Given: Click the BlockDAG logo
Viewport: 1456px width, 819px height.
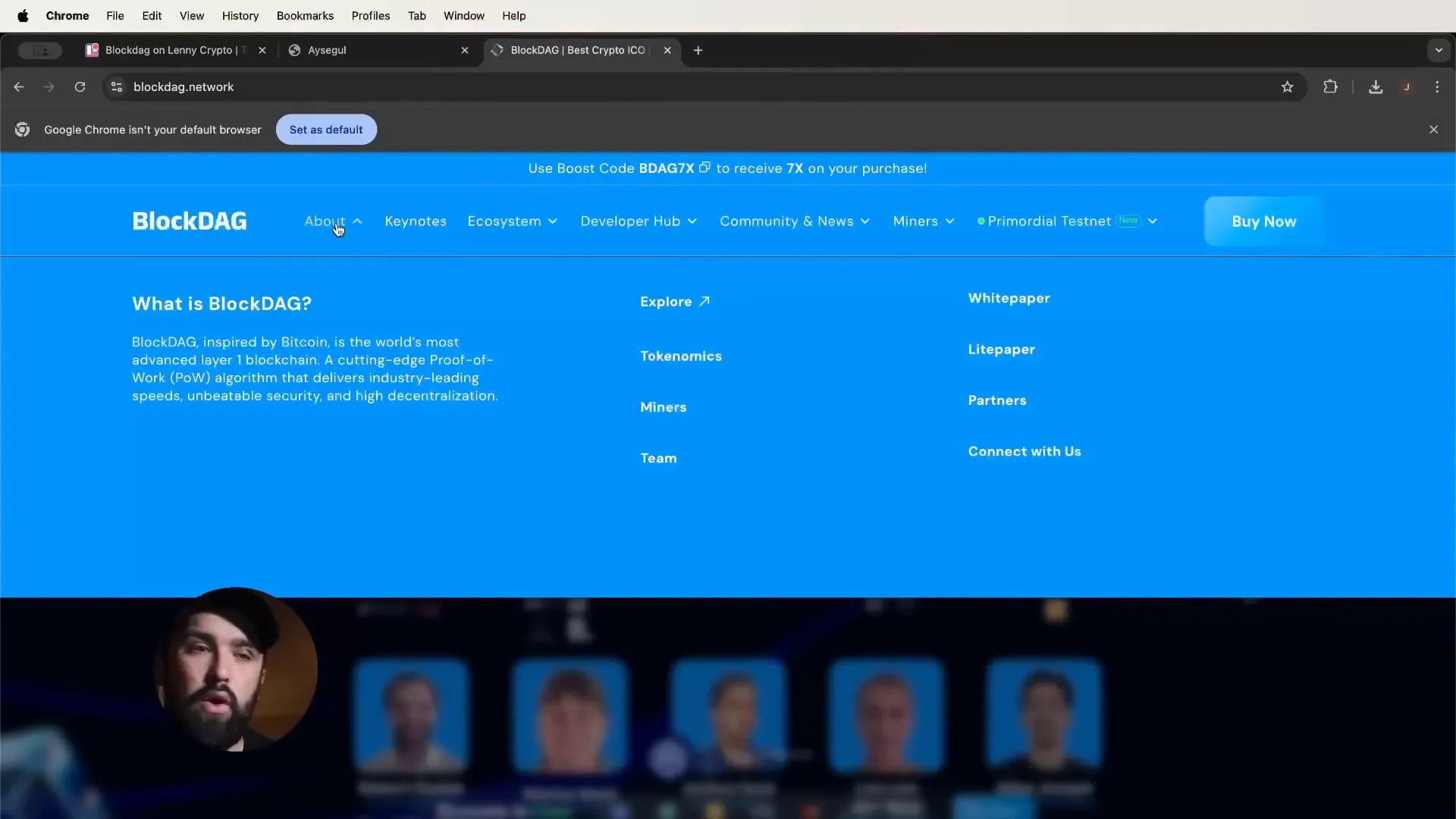Looking at the screenshot, I should [190, 221].
